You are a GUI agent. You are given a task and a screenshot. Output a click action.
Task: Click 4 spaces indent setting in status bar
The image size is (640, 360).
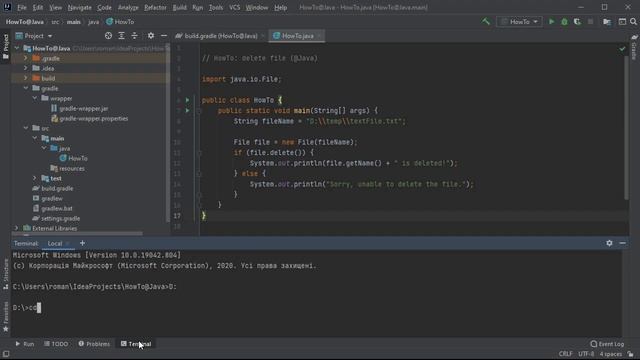611,354
